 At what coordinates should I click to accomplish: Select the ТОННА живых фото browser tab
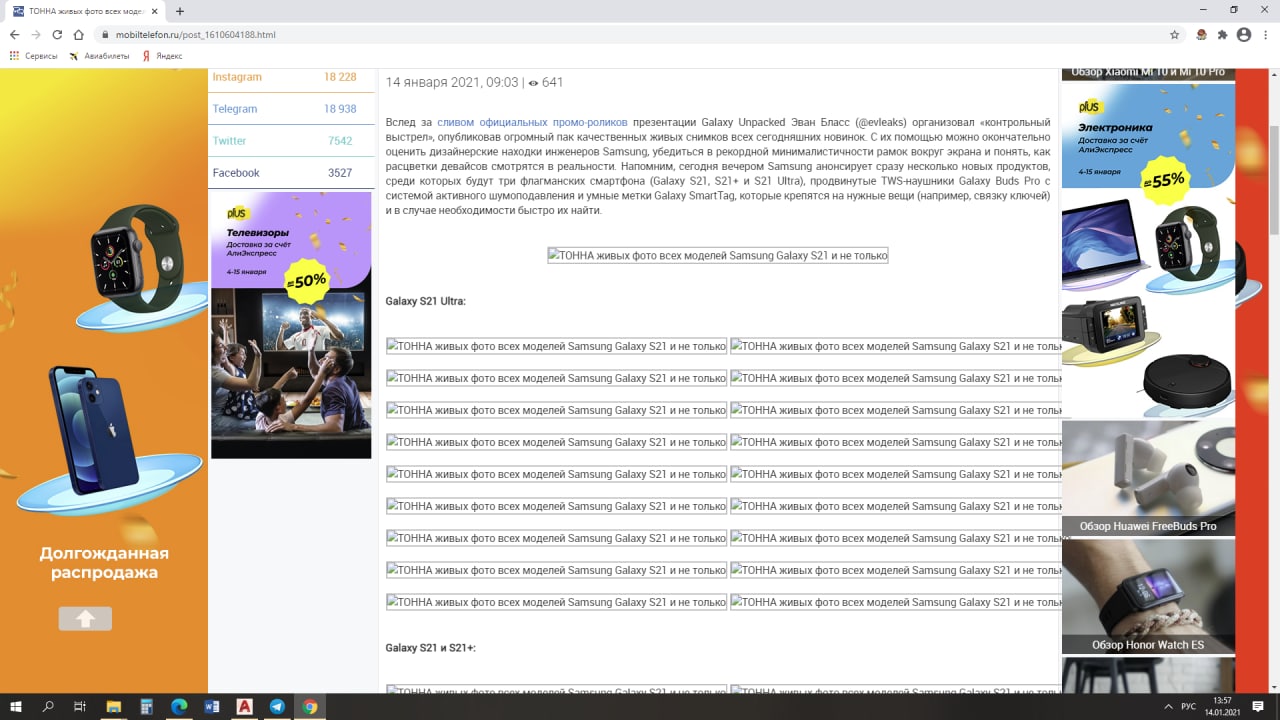(x=85, y=11)
